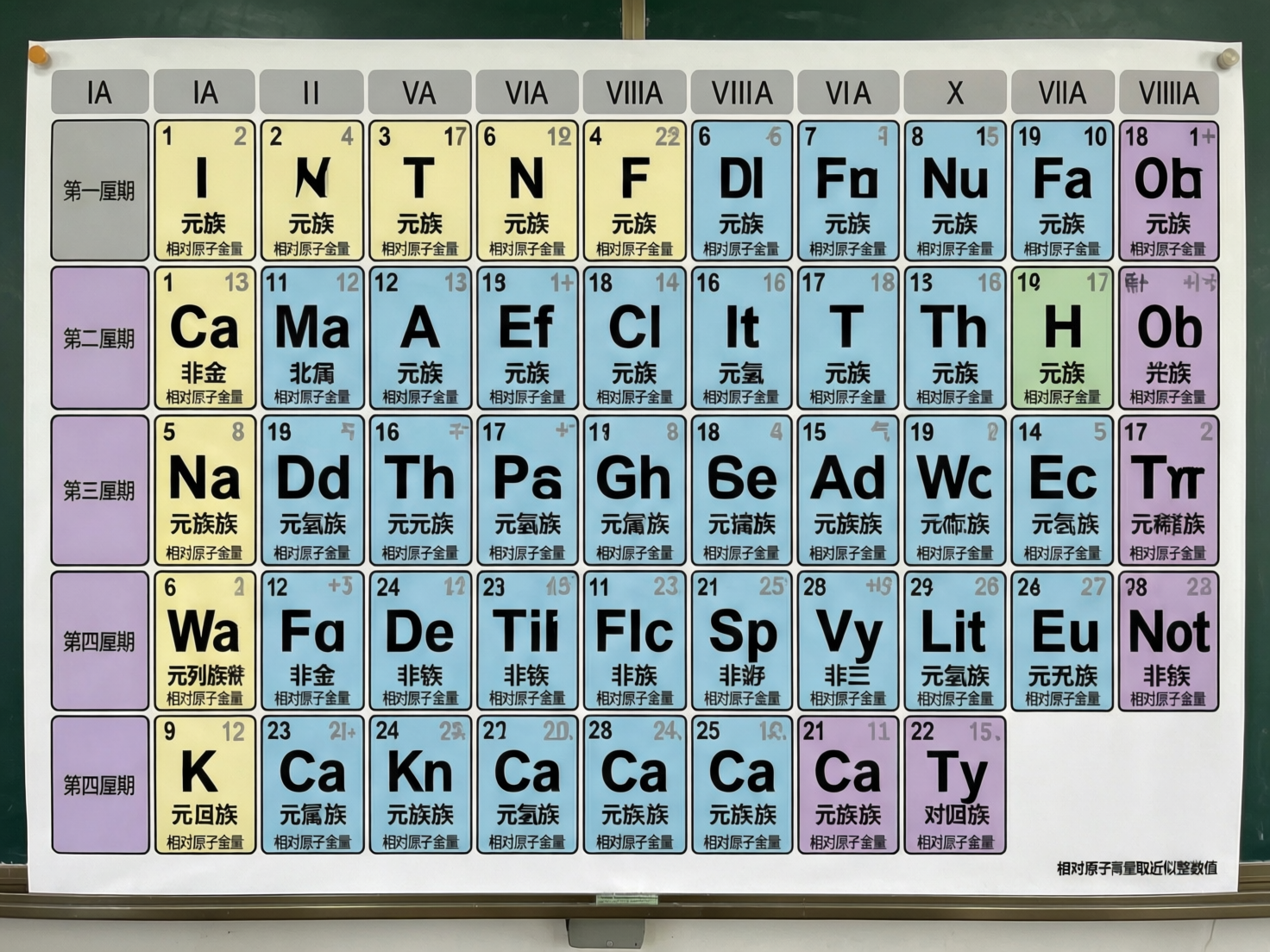Select the purple Not element tile
Image resolution: width=1270 pixels, height=952 pixels.
point(1168,640)
